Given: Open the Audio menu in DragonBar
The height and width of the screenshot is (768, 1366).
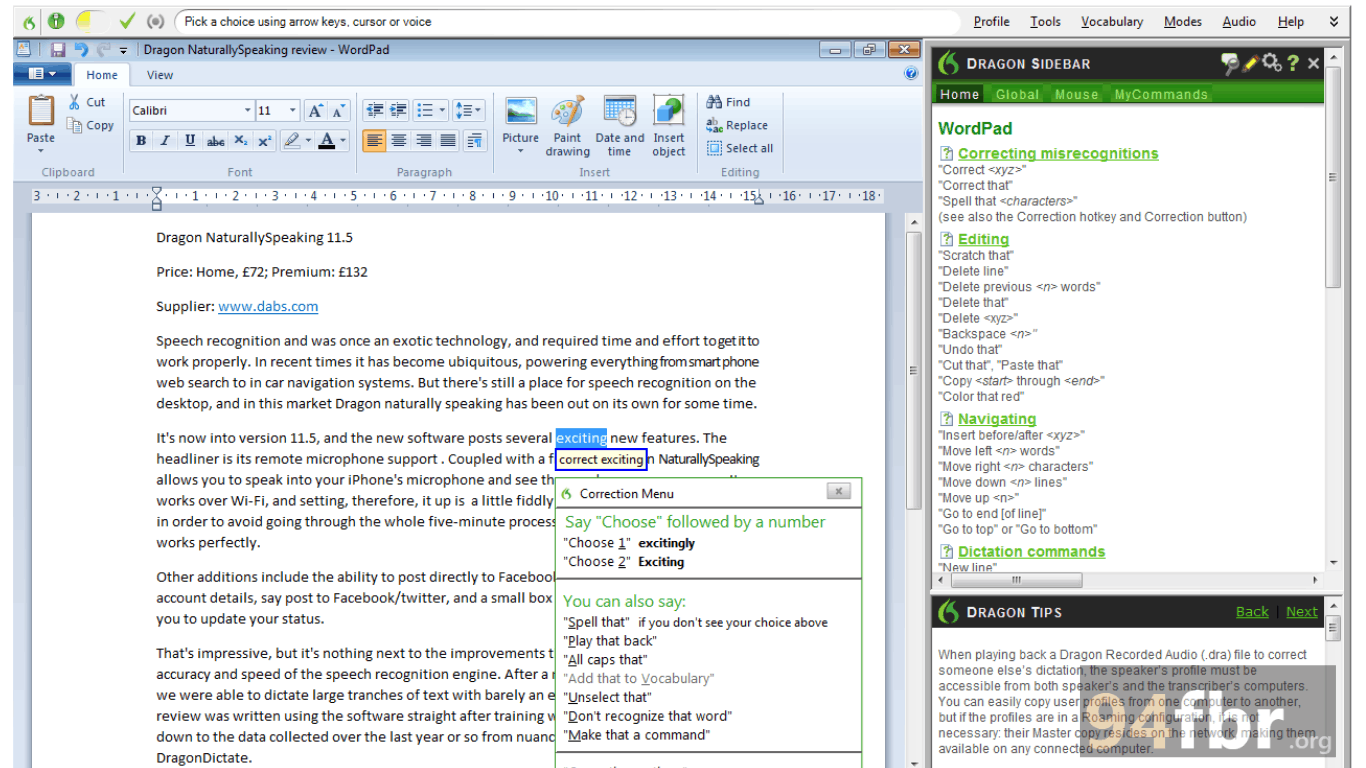Looking at the screenshot, I should tap(1239, 21).
